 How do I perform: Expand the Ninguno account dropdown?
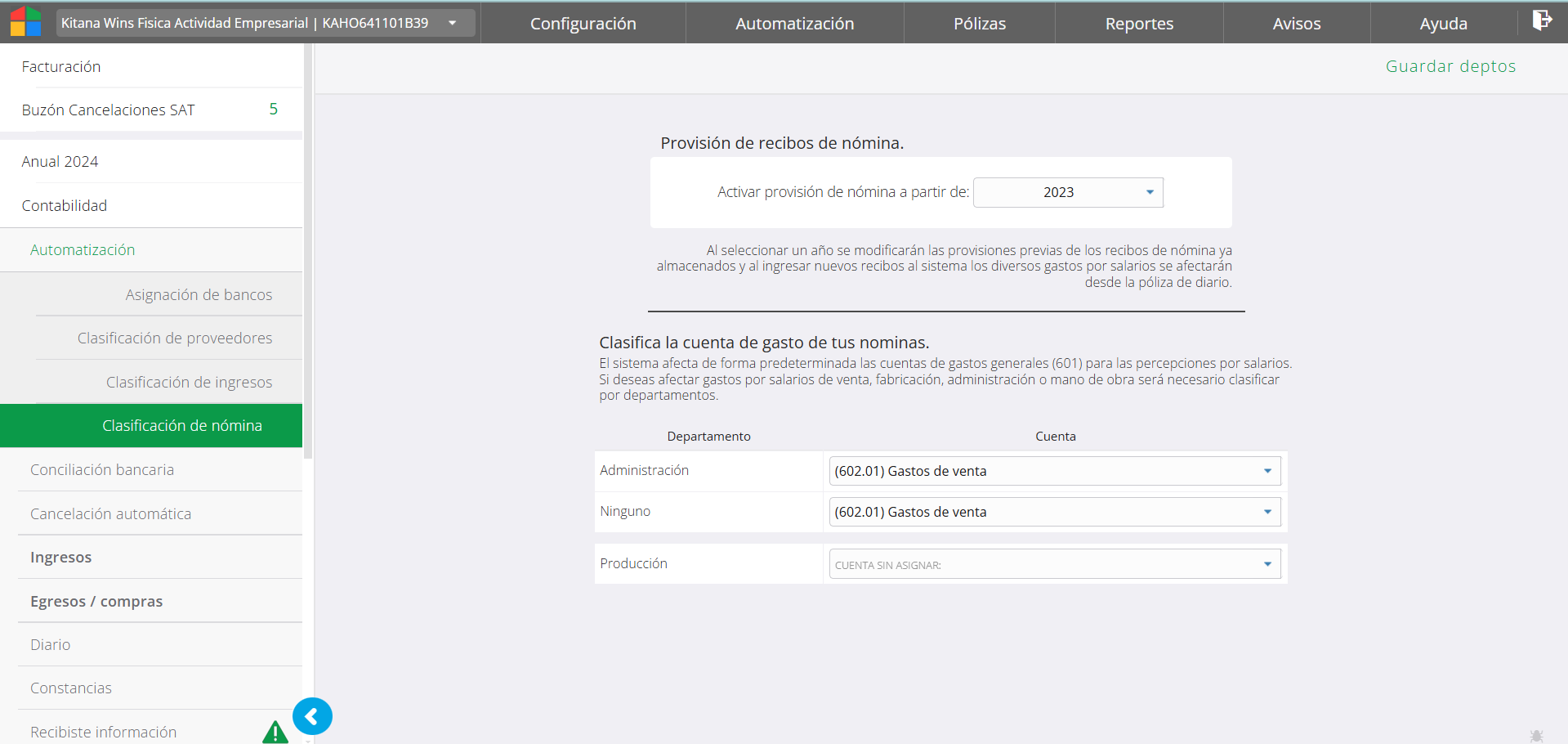(x=1054, y=512)
